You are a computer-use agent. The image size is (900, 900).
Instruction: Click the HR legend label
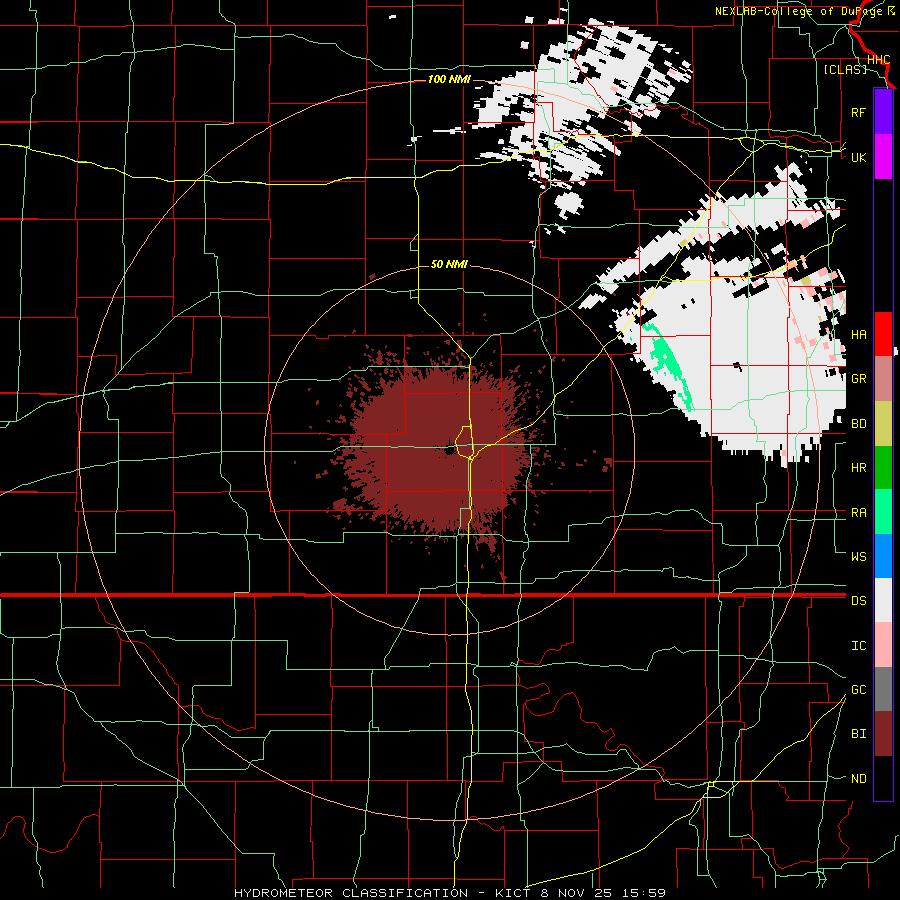[858, 468]
